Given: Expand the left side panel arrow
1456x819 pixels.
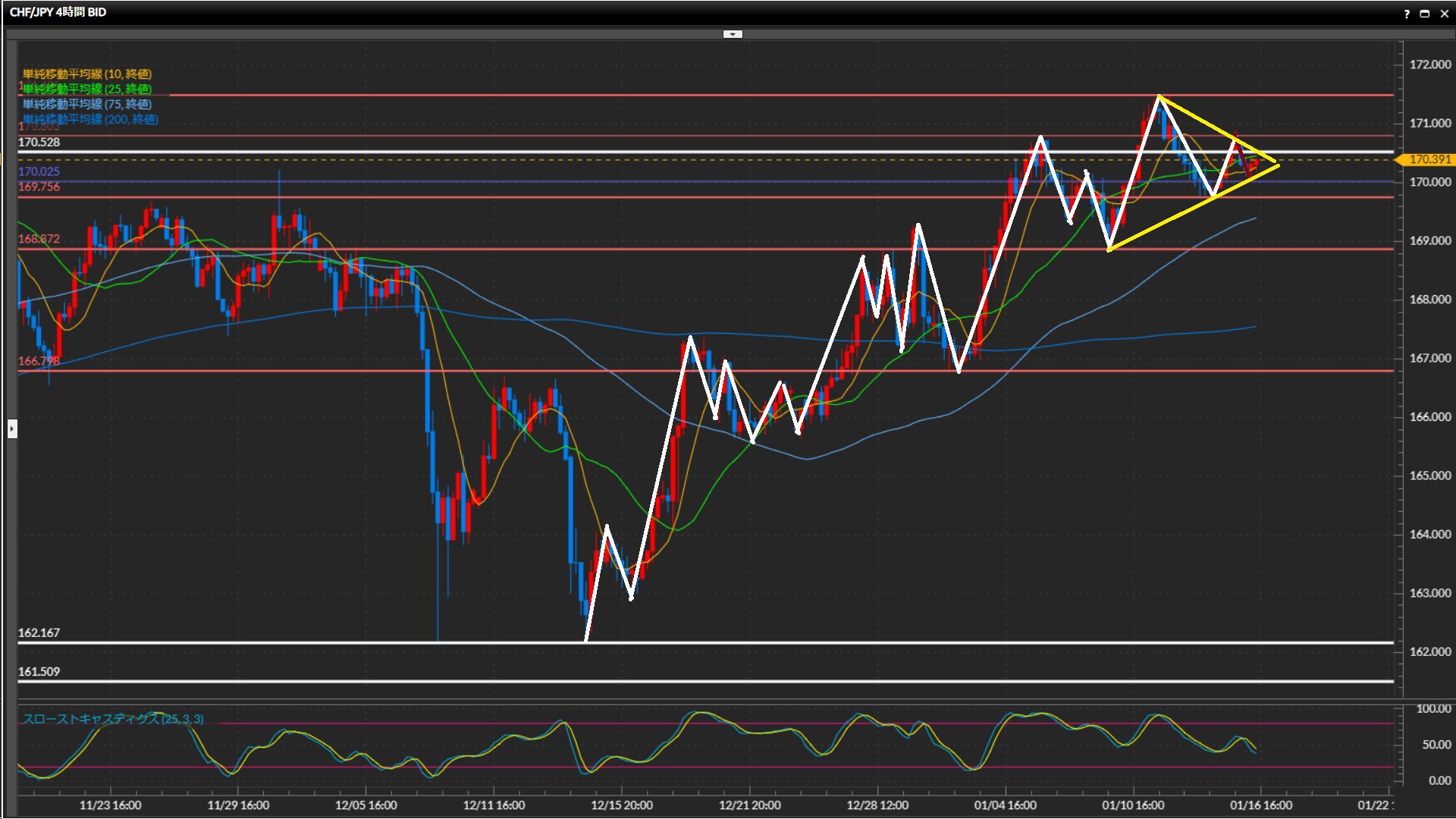Looking at the screenshot, I should tap(12, 429).
